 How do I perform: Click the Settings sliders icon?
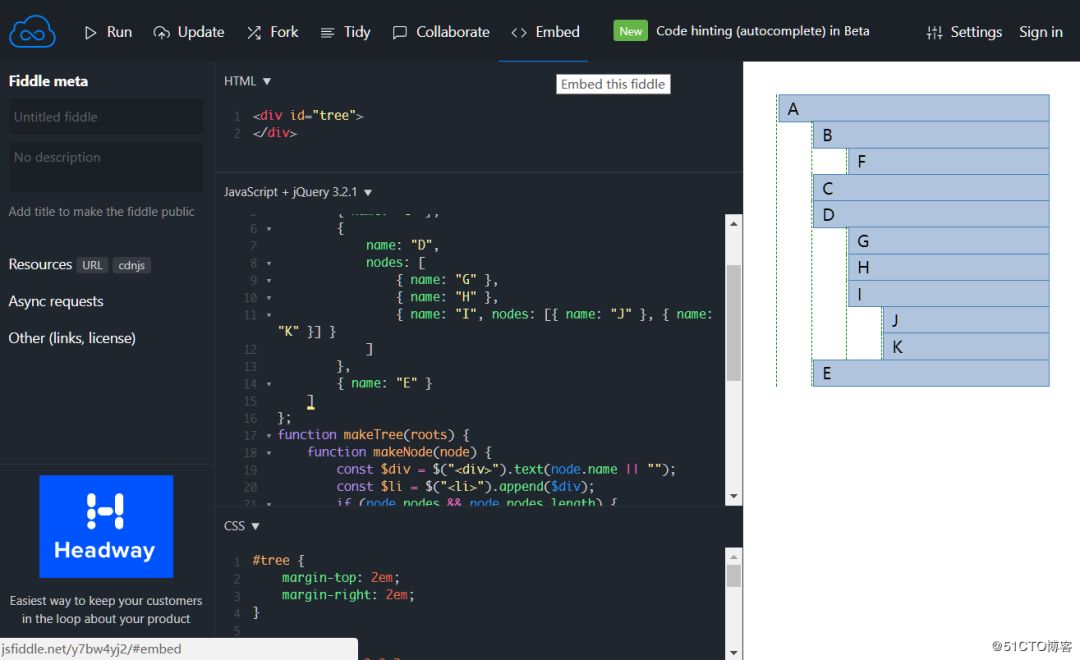(x=934, y=32)
